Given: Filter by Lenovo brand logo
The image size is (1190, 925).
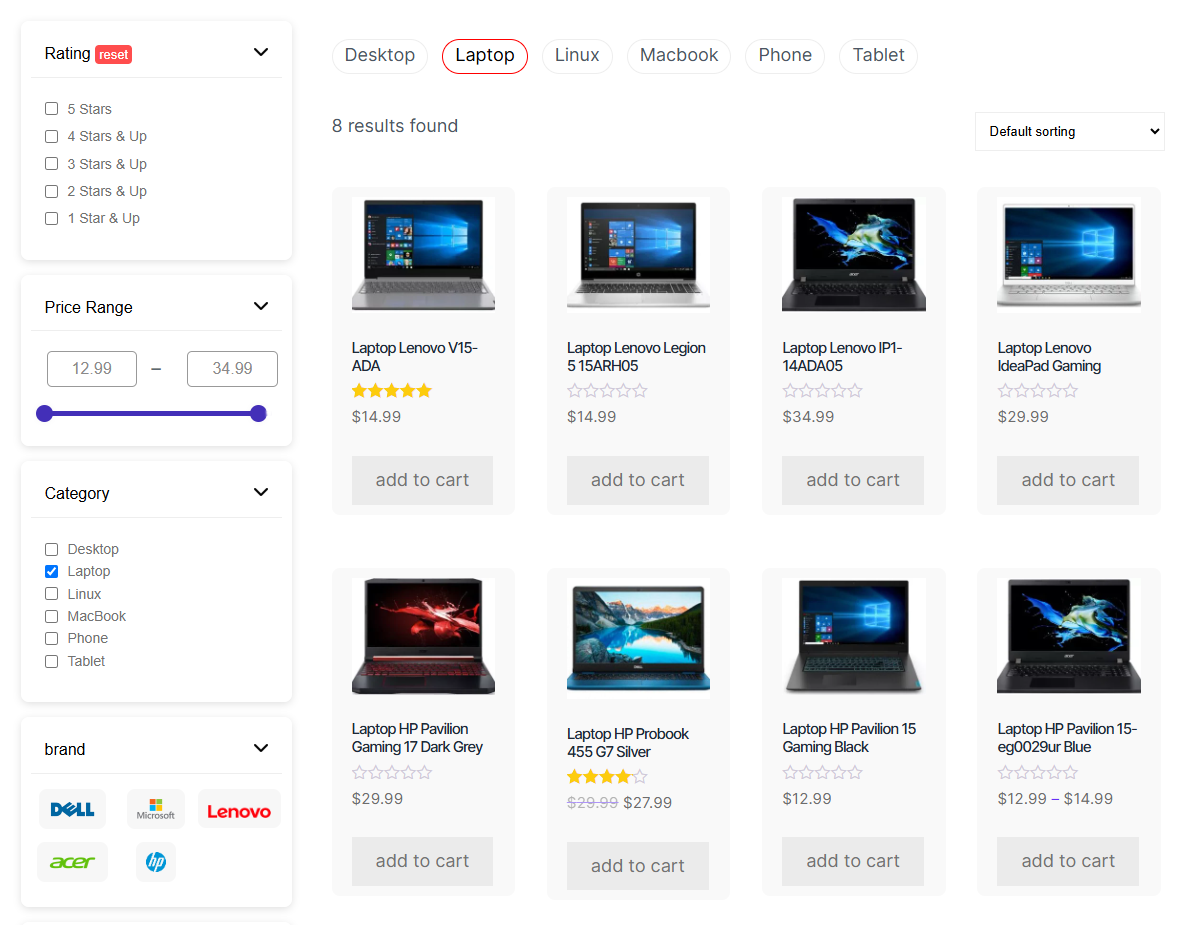Looking at the screenshot, I should 239,810.
